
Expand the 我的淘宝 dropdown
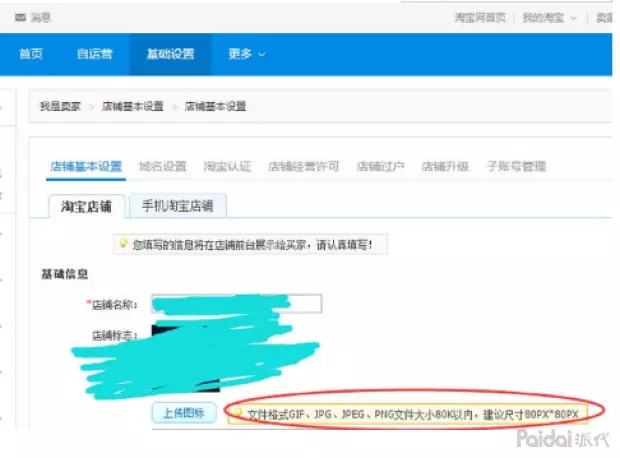pos(549,18)
